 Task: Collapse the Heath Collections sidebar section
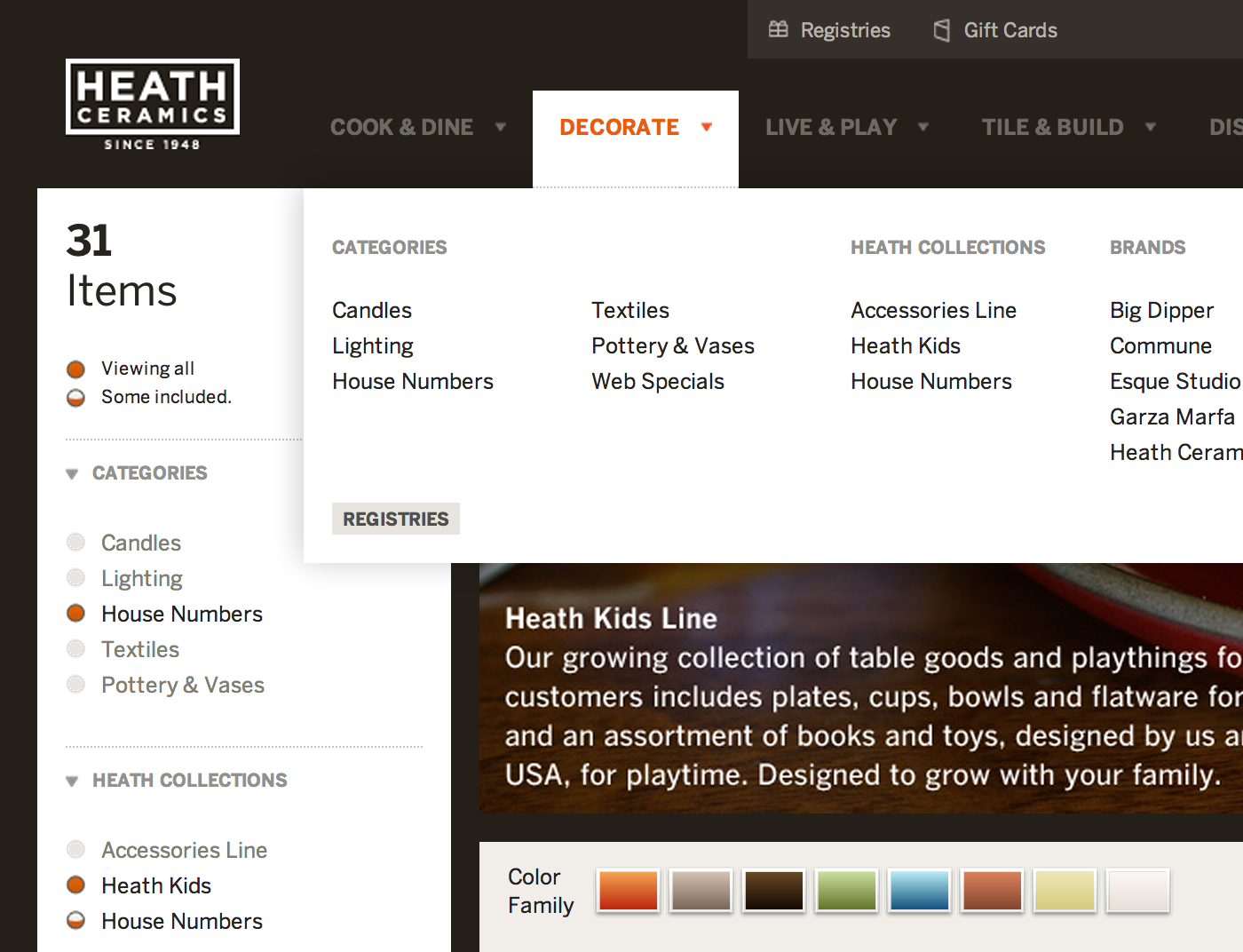click(72, 781)
